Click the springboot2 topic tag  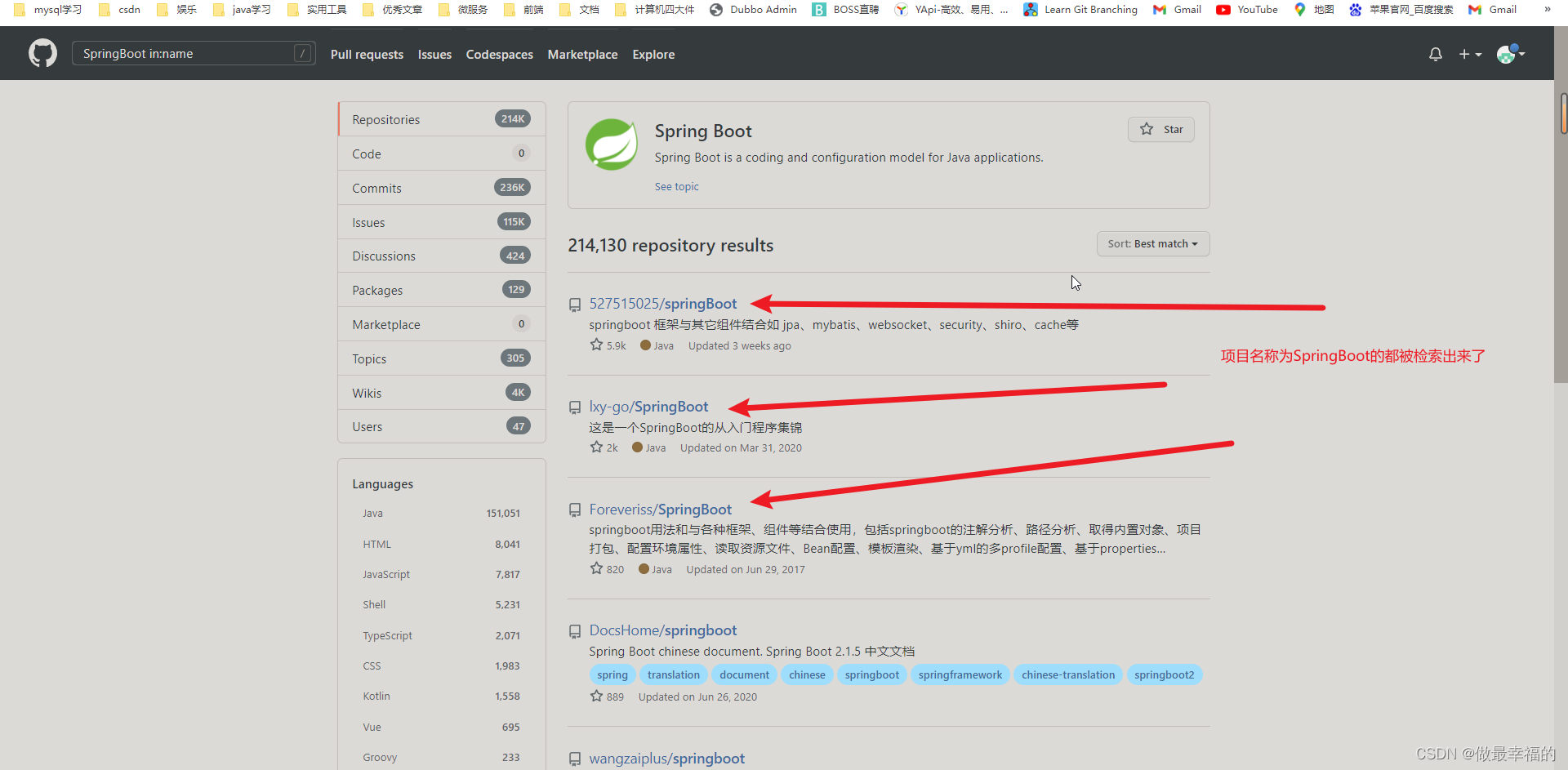(1164, 674)
